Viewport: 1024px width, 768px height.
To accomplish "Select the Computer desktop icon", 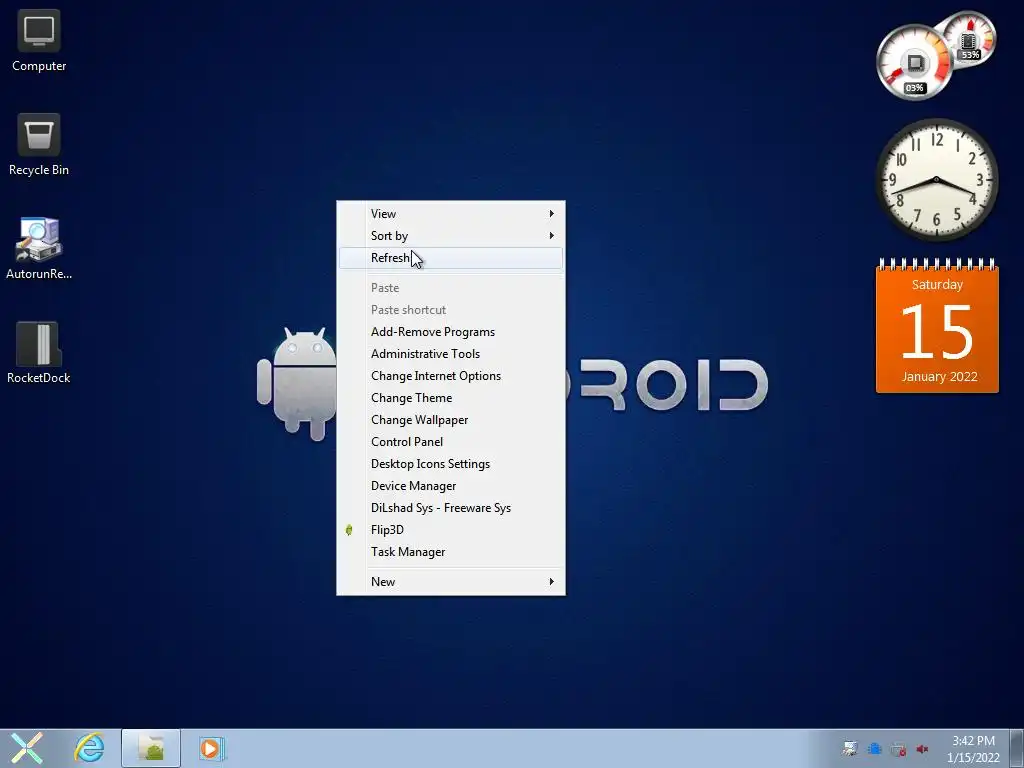I will pyautogui.click(x=39, y=40).
